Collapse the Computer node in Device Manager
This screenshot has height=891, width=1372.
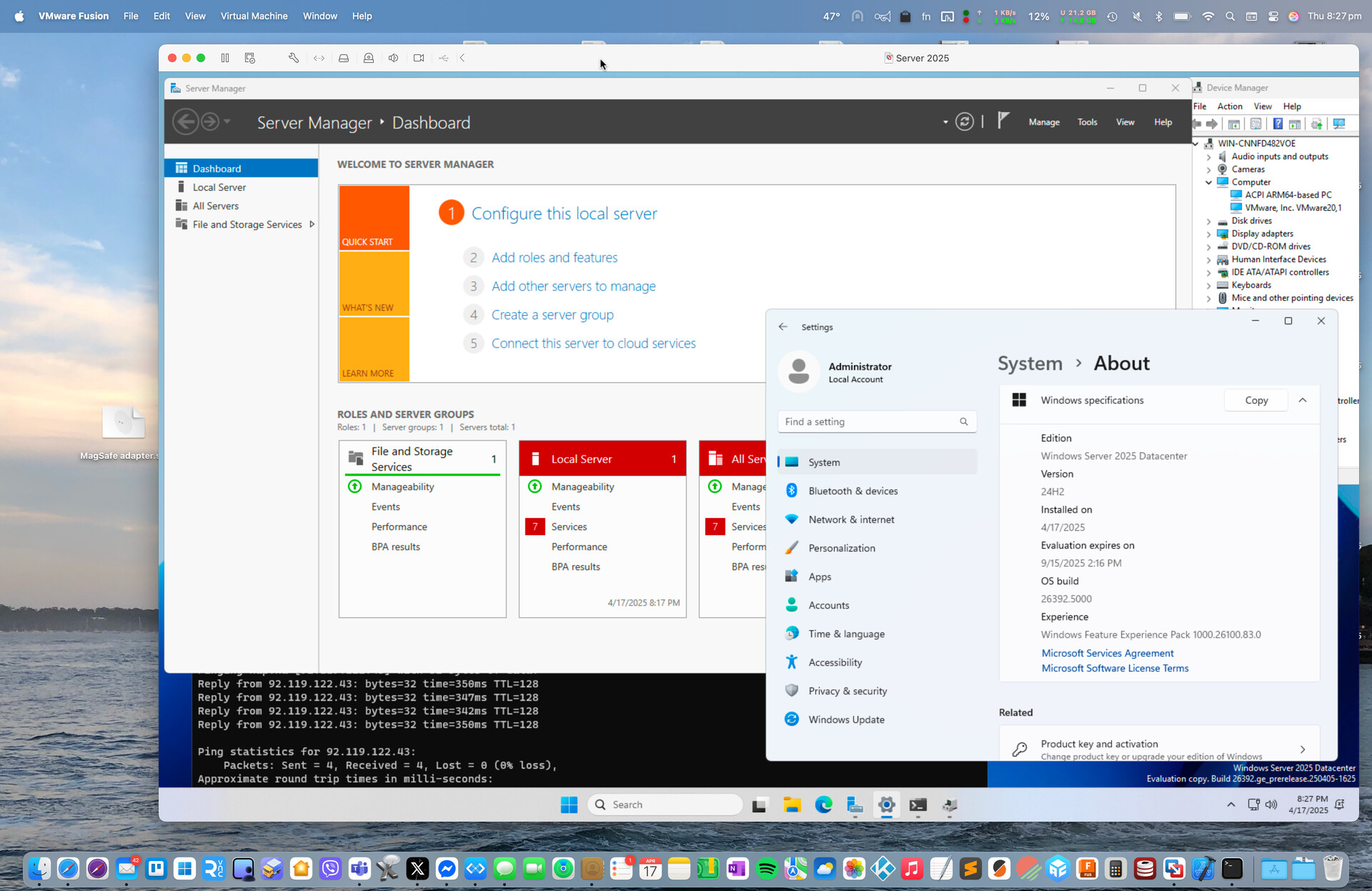(1209, 182)
